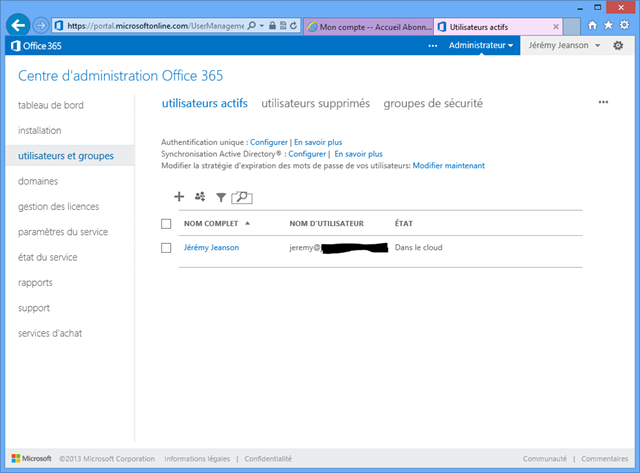Click En savoir plus for Authentification unique

pos(318,142)
